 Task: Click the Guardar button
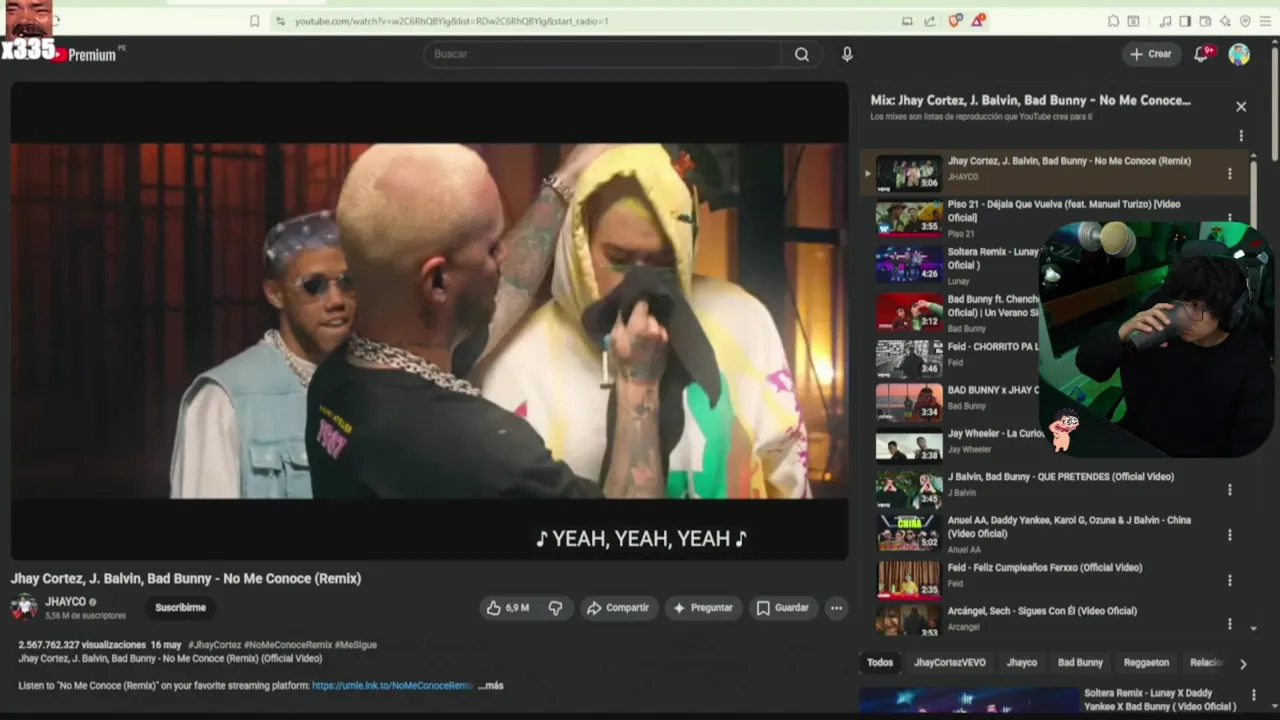pyautogui.click(x=783, y=608)
